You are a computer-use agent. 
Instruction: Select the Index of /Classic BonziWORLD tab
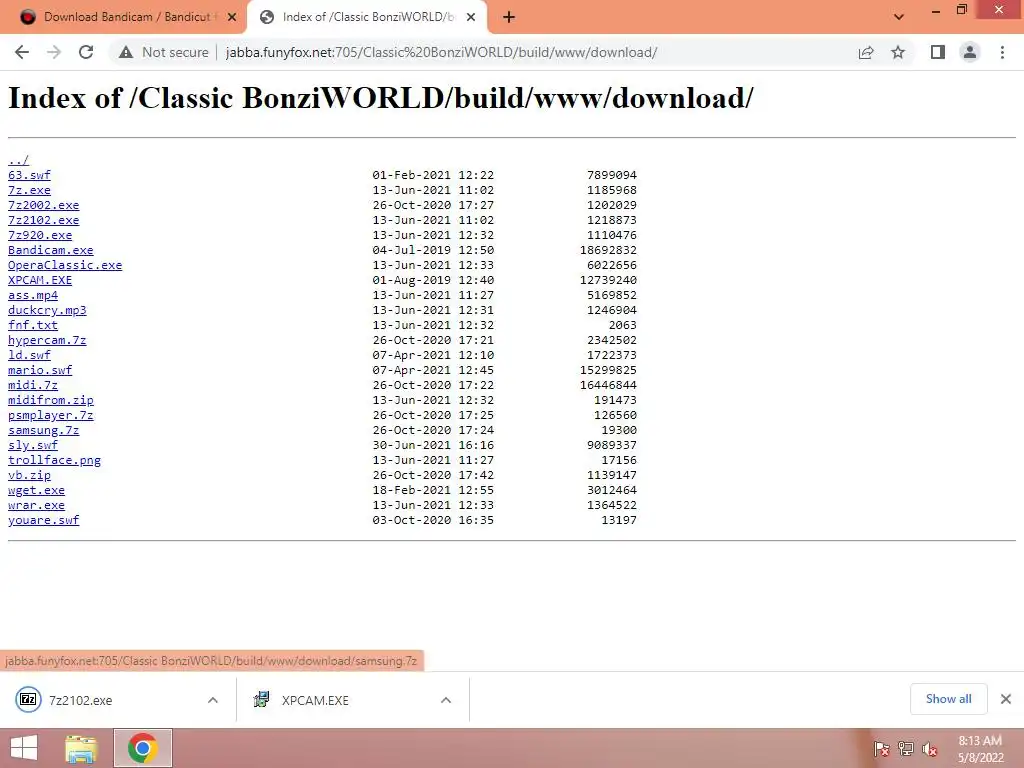(x=367, y=17)
